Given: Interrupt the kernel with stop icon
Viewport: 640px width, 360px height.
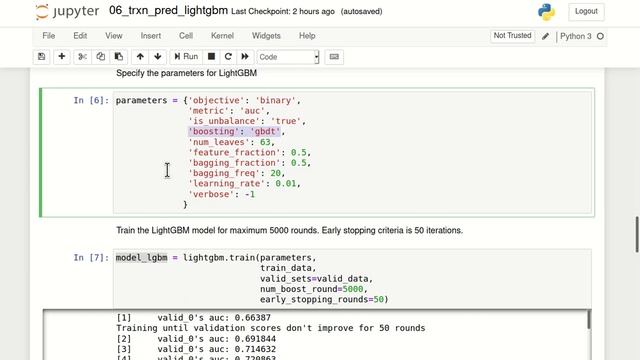Looking at the screenshot, I should click(x=211, y=57).
